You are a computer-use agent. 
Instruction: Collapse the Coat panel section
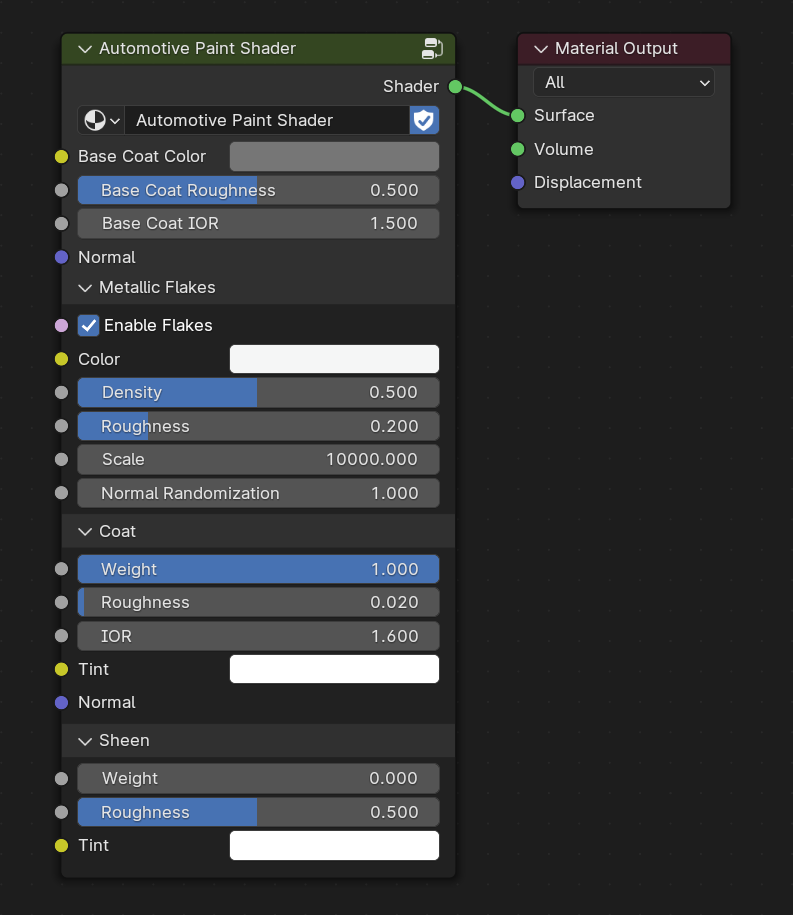click(85, 531)
